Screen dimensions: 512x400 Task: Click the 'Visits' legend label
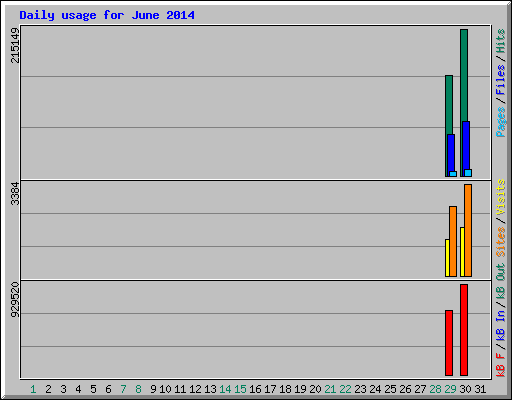pyautogui.click(x=500, y=197)
